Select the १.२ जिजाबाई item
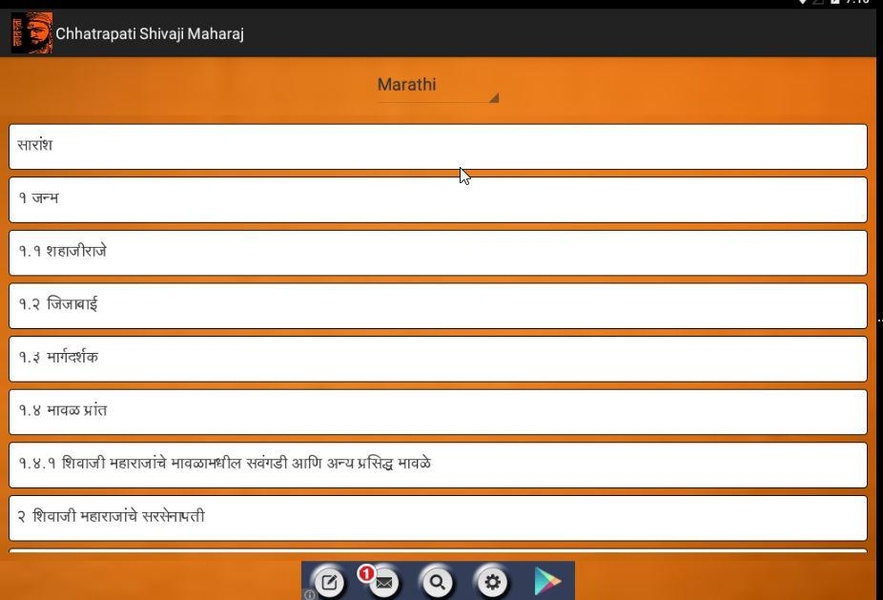This screenshot has height=600, width=883. [438, 305]
